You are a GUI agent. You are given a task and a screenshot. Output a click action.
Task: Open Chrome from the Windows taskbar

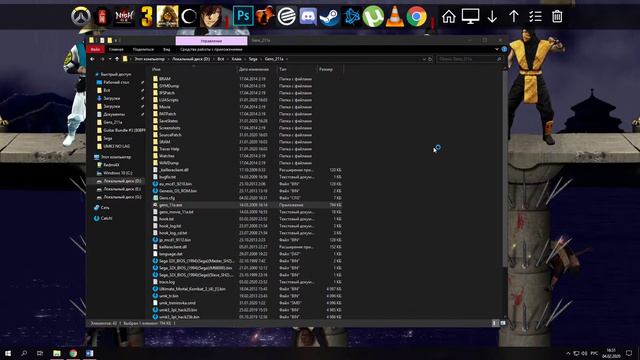(x=73, y=353)
